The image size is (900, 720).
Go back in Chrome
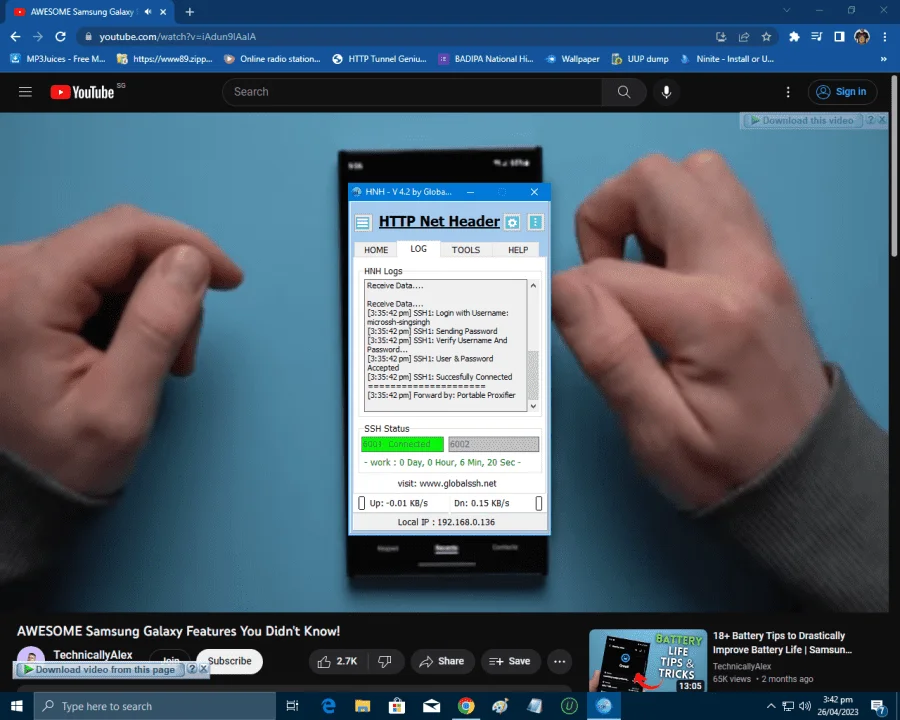pyautogui.click(x=15, y=37)
